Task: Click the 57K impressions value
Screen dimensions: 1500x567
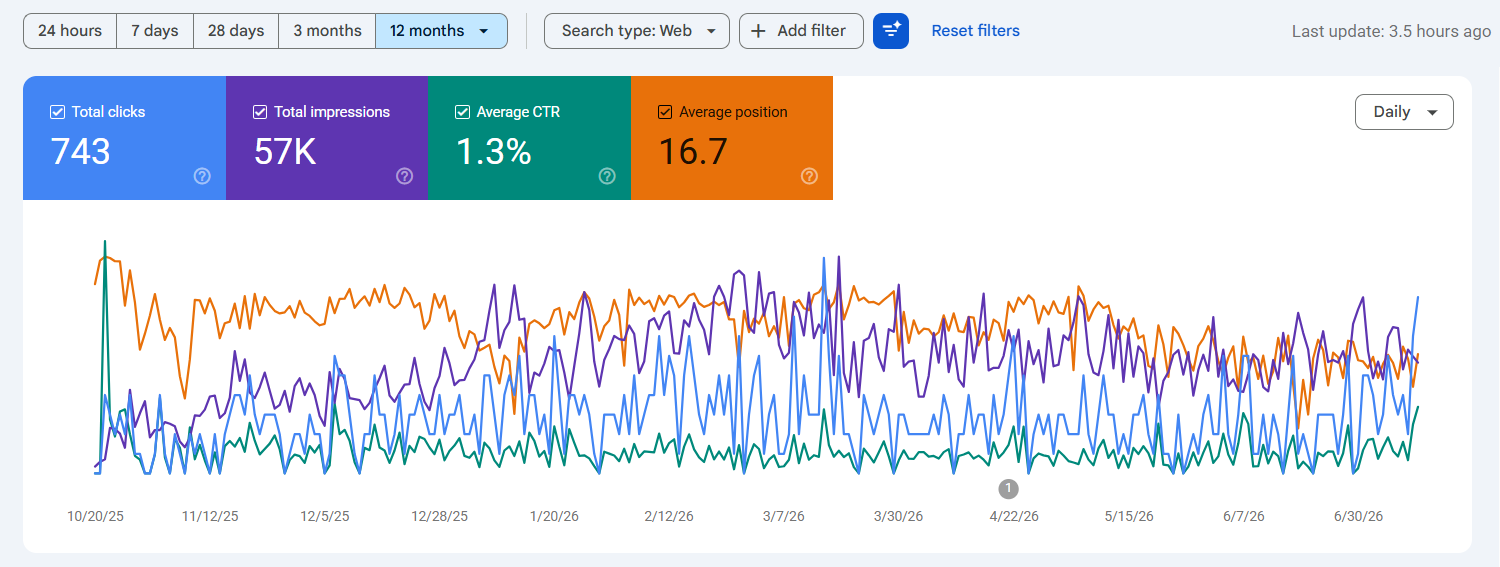Action: pos(285,152)
